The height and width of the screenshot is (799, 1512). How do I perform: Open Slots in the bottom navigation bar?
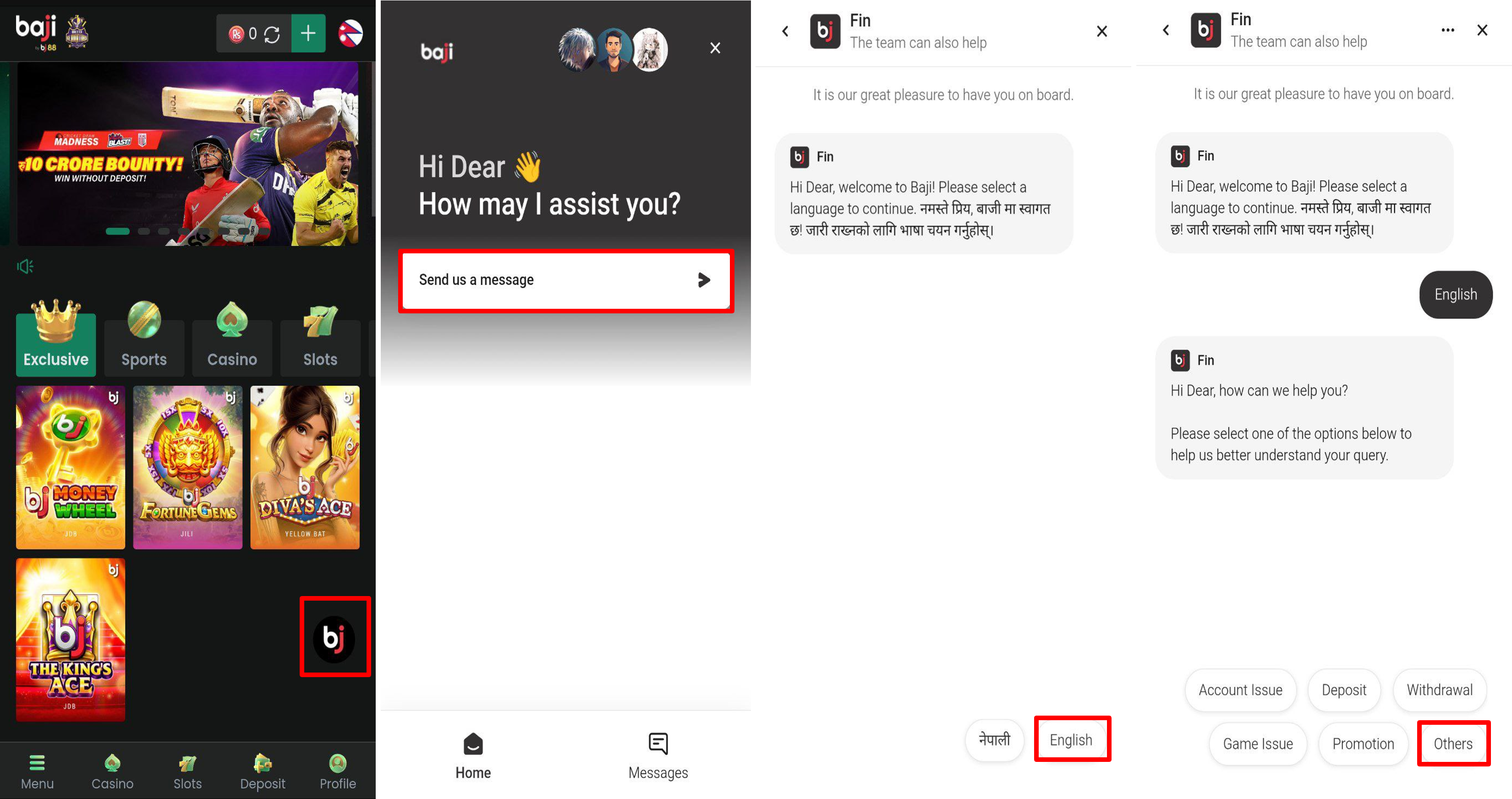pos(187,772)
